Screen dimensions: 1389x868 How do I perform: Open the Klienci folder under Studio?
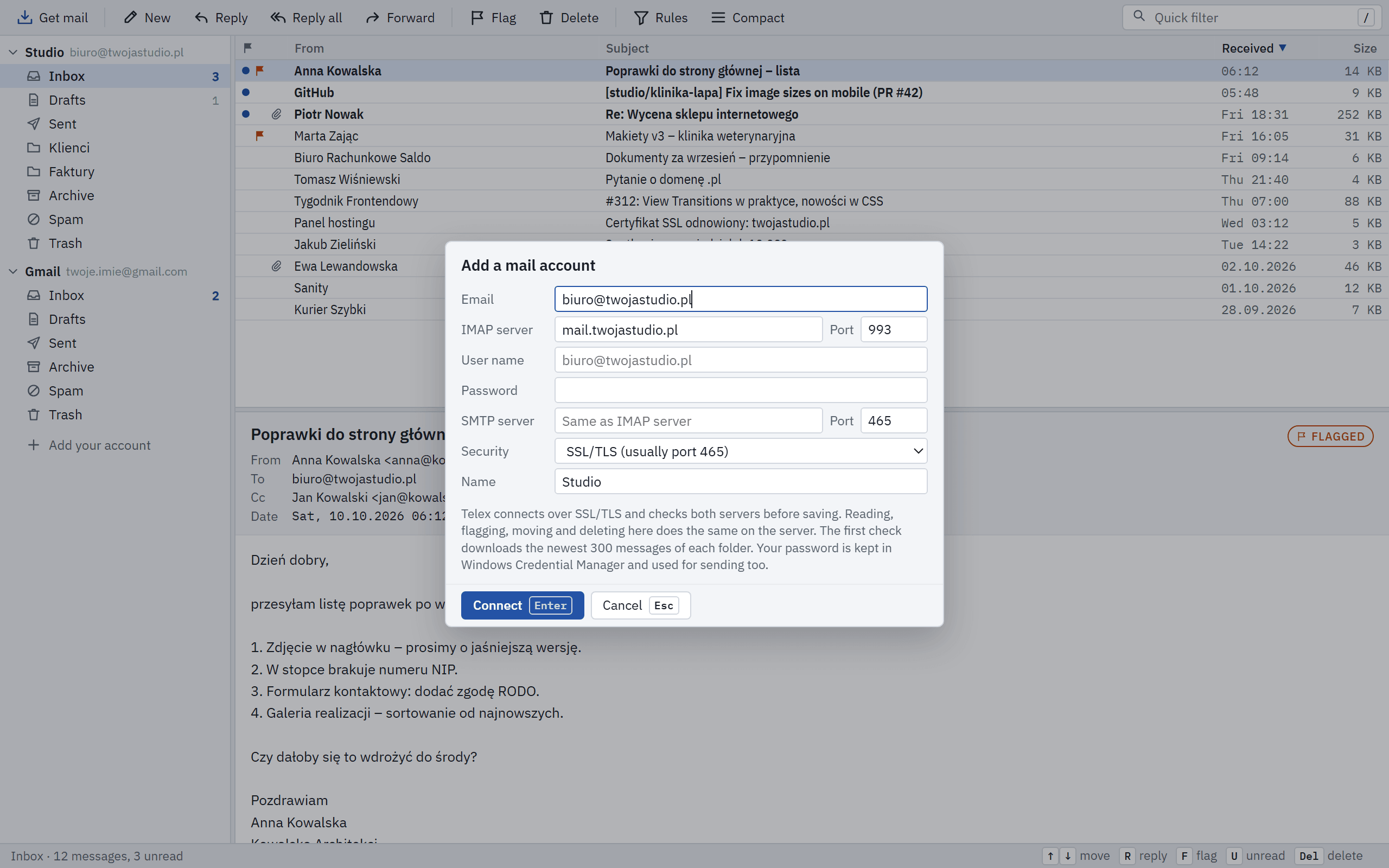pyautogui.click(x=116, y=148)
